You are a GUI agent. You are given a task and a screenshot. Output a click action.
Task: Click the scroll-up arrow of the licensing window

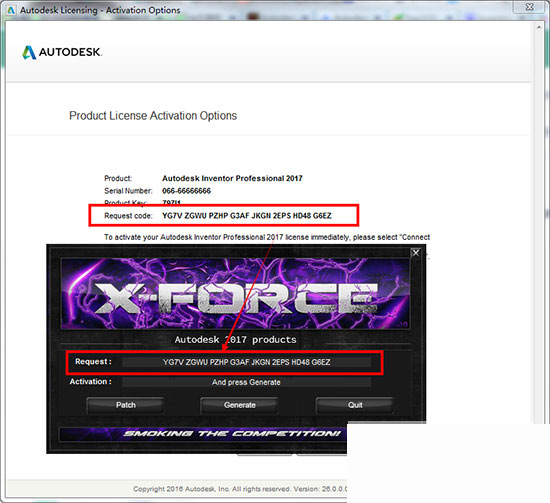pos(538,27)
